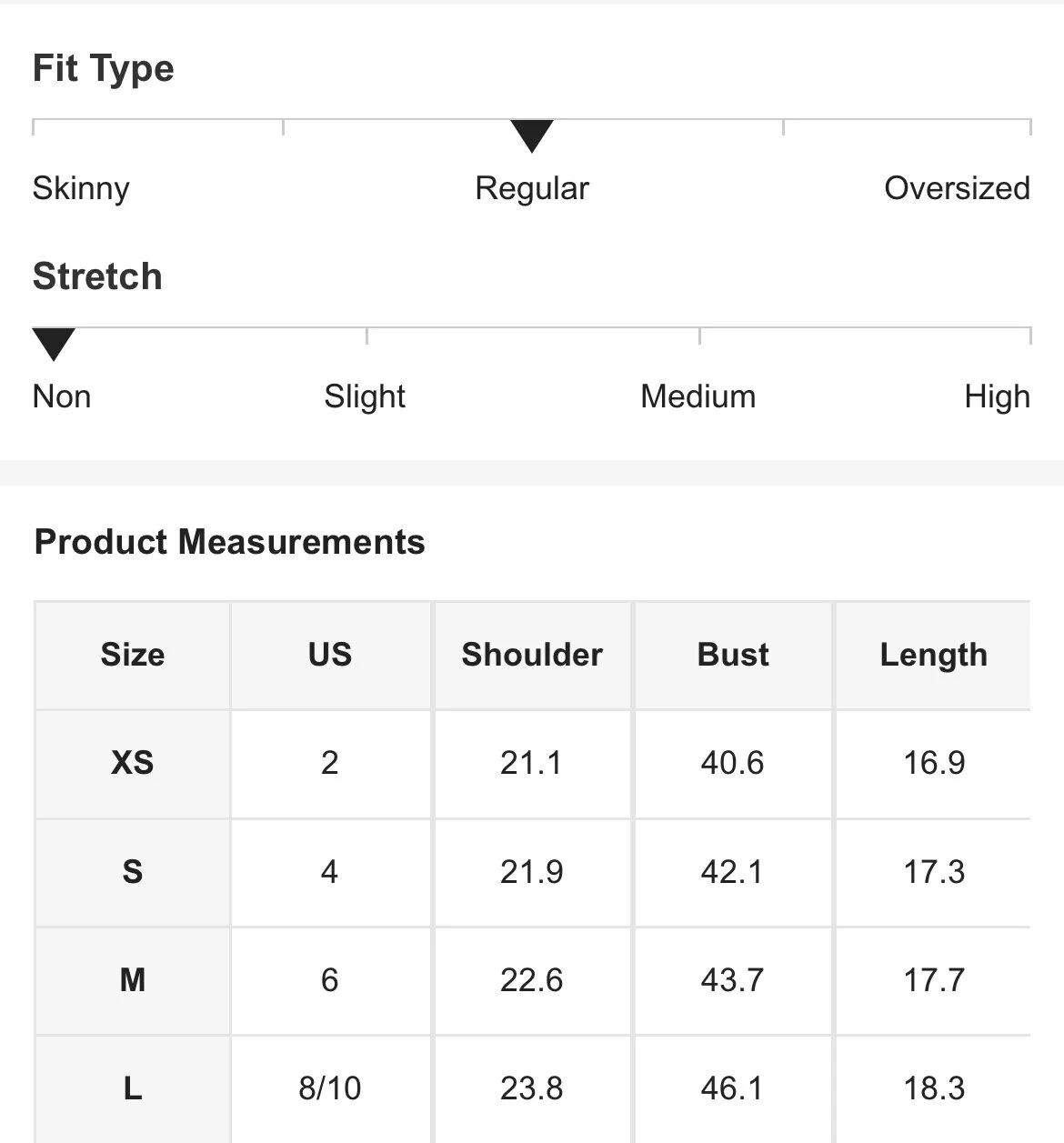Viewport: 1064px width, 1143px height.
Task: Click the 8/10 US size cell
Action: [330, 1088]
